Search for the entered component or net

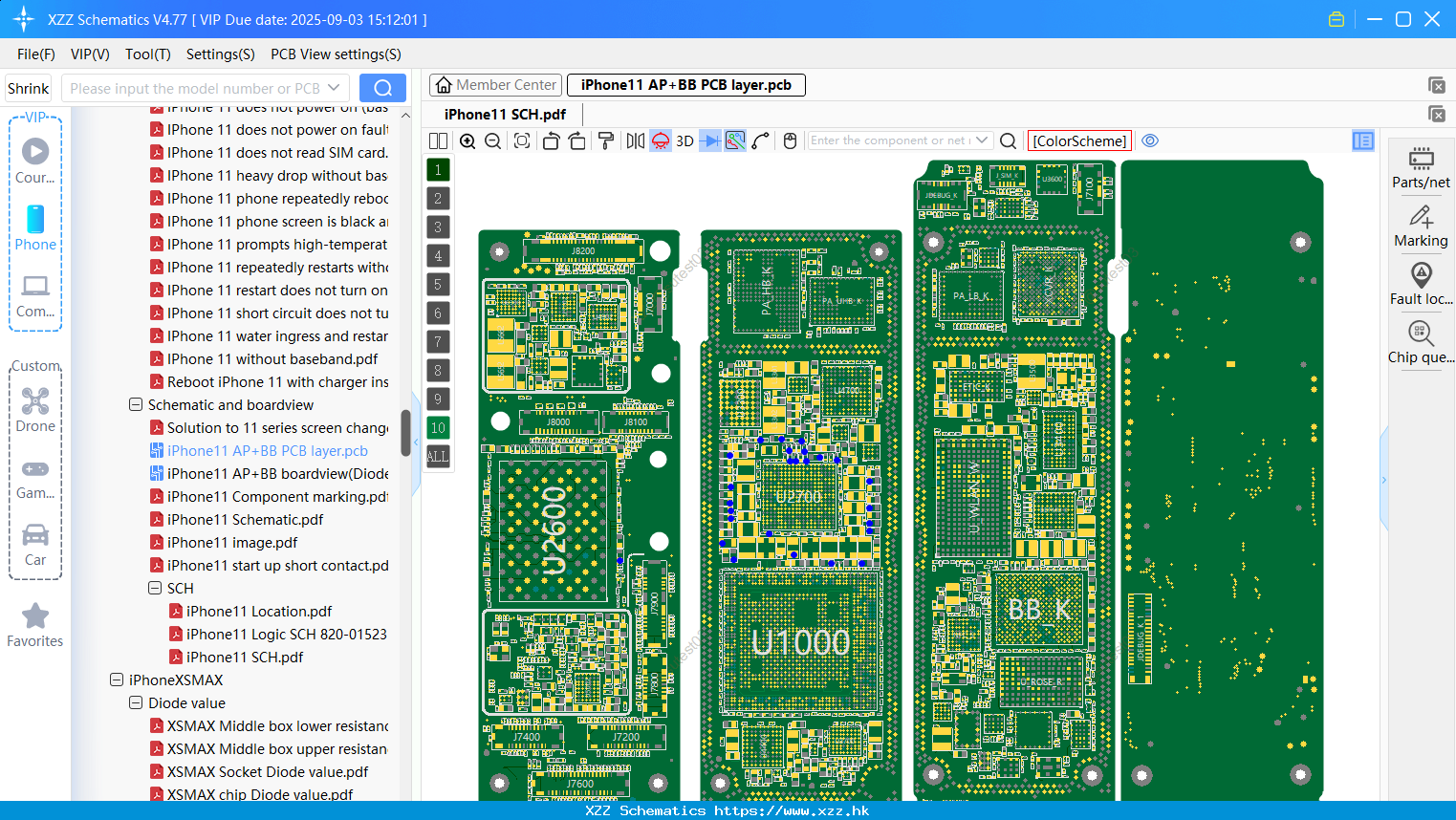[1008, 140]
